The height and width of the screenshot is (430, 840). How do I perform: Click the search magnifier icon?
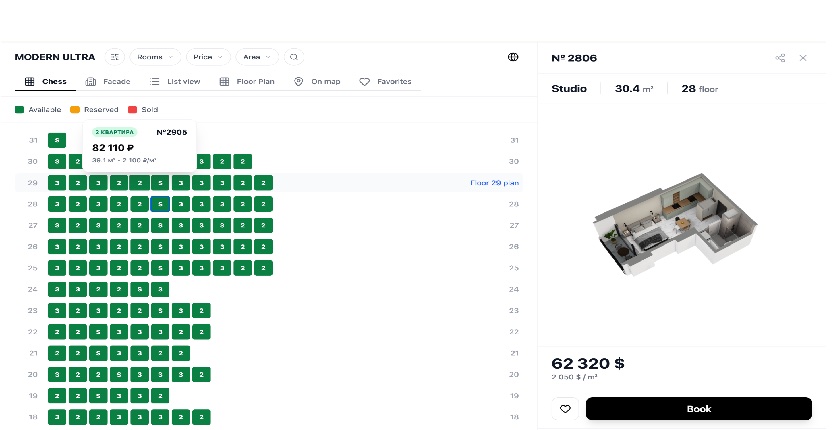point(294,57)
